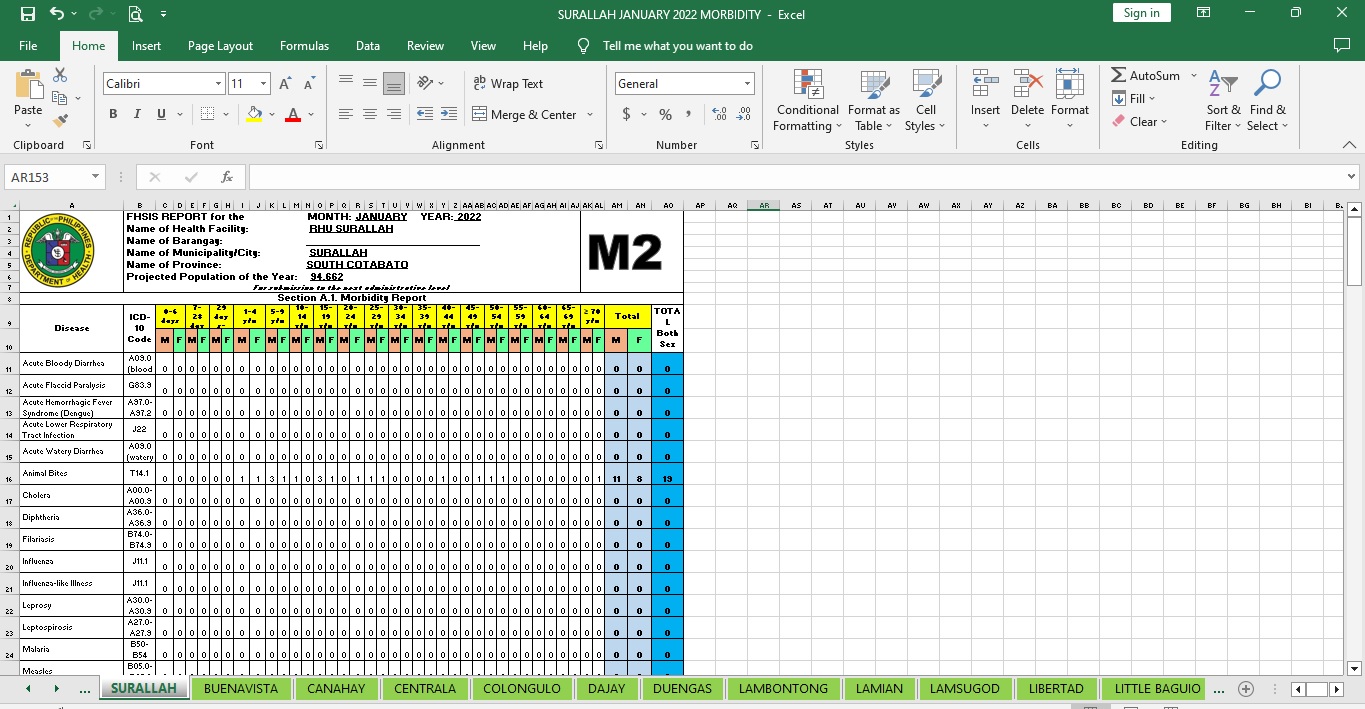Open the Calibri font name dropdown
1365x709 pixels.
coord(219,84)
